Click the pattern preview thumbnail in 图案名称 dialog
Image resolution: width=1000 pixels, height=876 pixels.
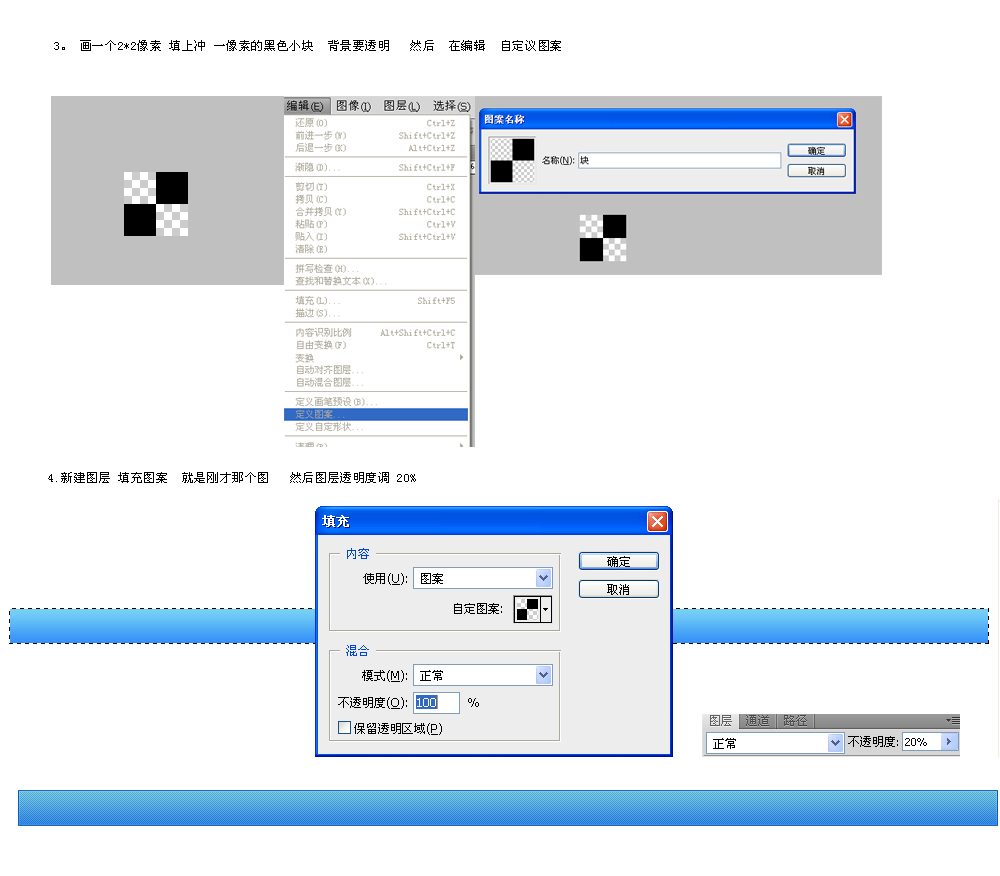(x=512, y=160)
